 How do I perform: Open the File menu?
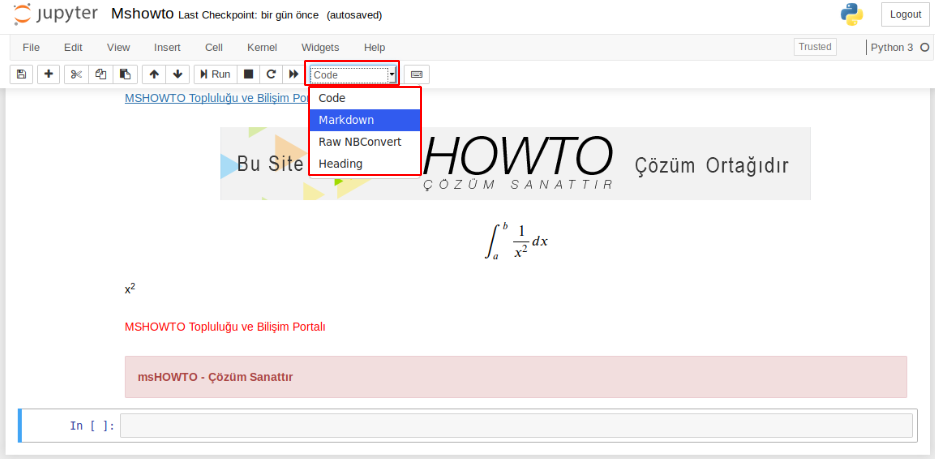tap(31, 48)
